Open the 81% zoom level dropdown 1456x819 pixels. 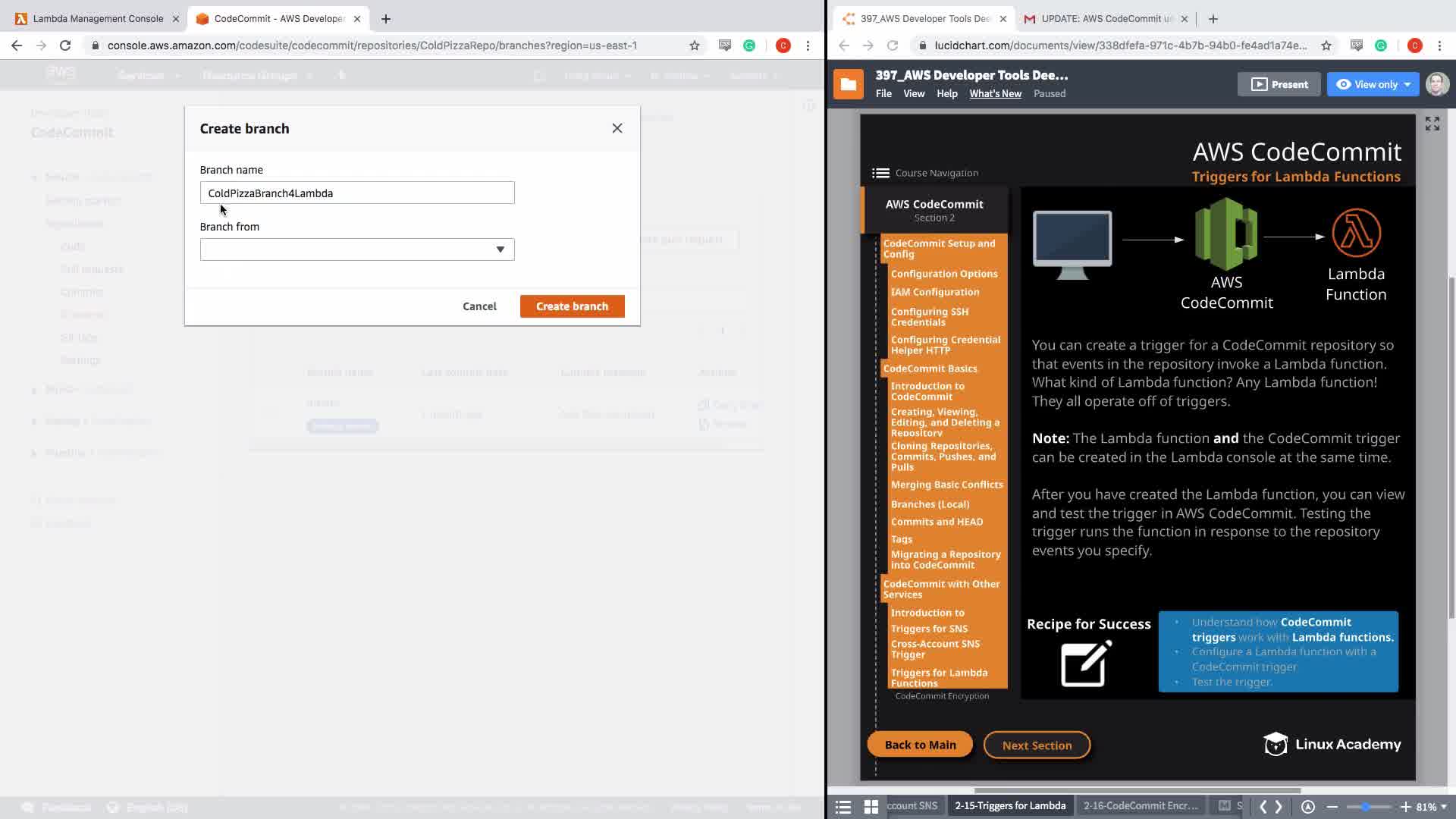pyautogui.click(x=1432, y=806)
